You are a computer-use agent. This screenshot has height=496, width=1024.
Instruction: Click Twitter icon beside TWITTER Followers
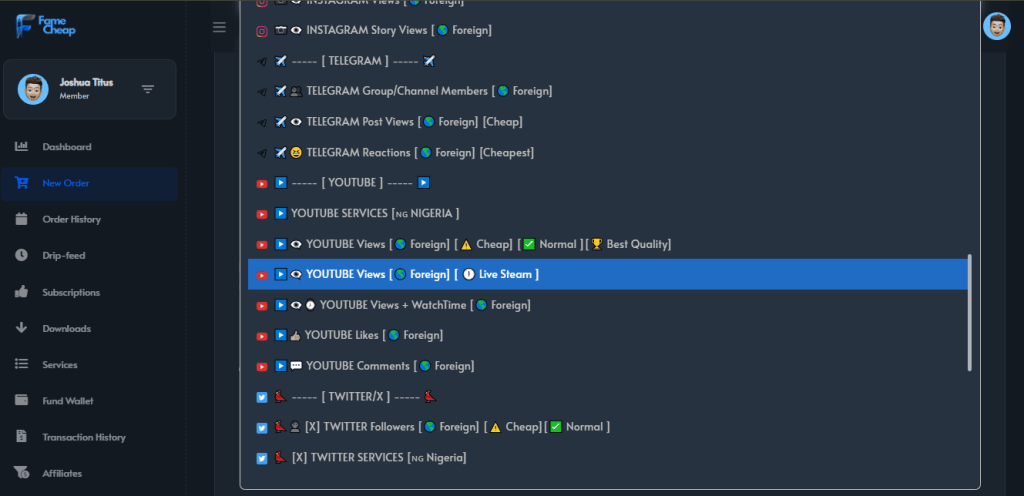(262, 428)
